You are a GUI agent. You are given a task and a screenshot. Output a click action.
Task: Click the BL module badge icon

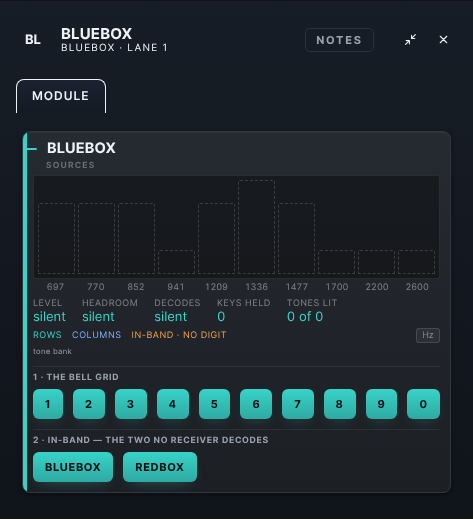tap(33, 40)
